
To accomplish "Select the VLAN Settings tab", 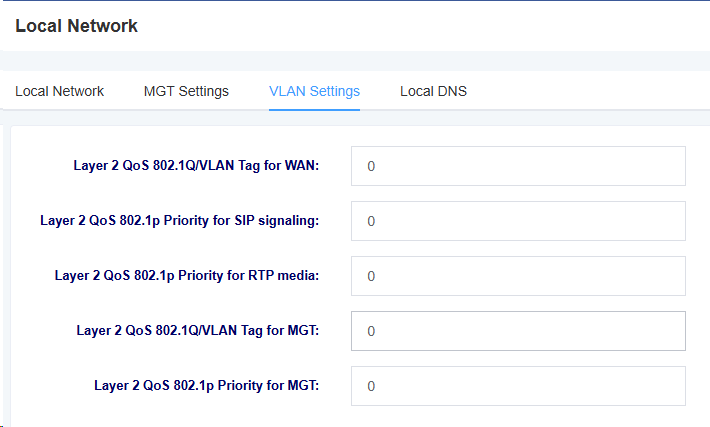I will pos(314,91).
